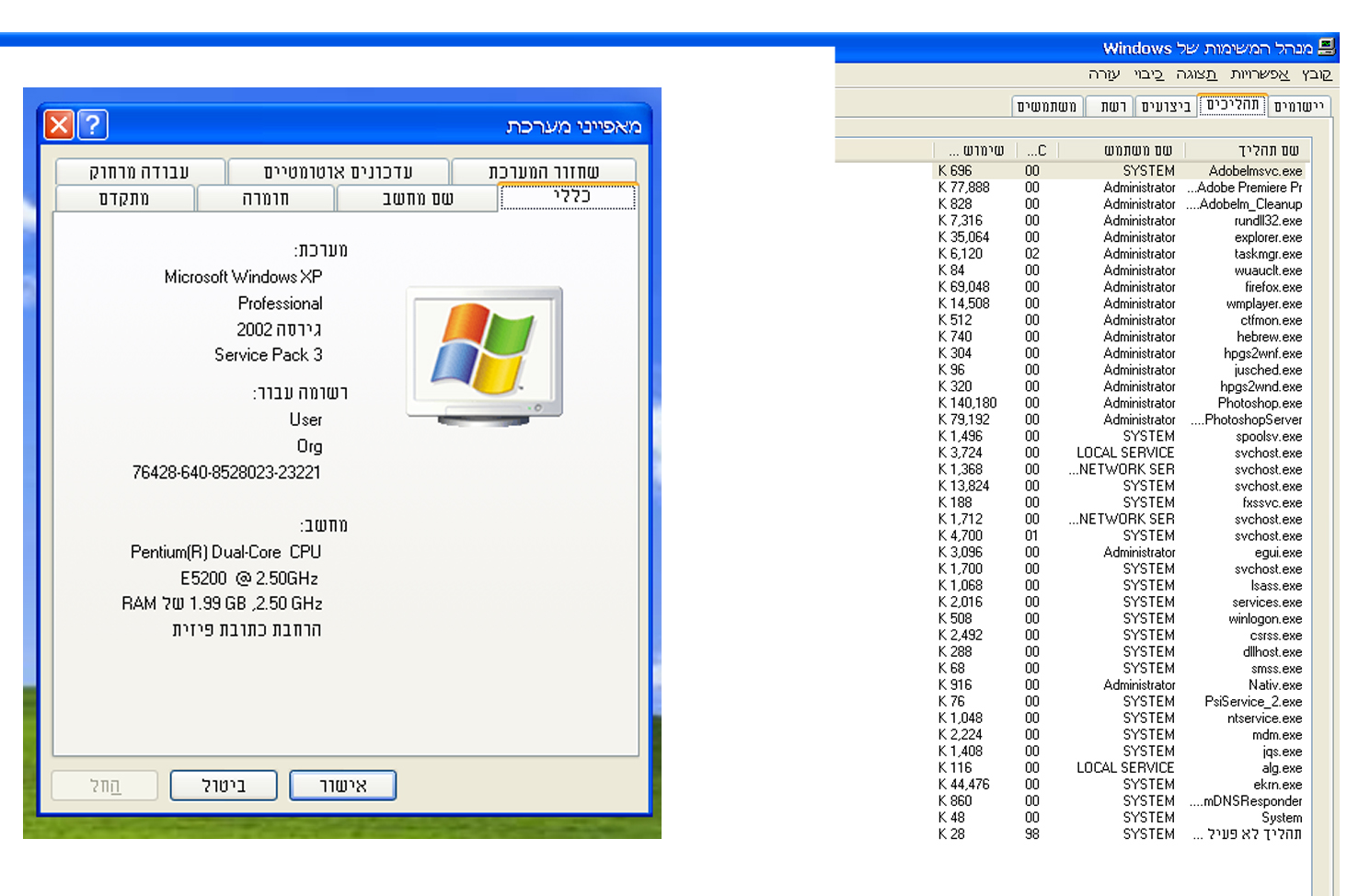The height and width of the screenshot is (896, 1370).
Task: Open the File (קובץ) menu in Task Manager
Action: [1316, 75]
